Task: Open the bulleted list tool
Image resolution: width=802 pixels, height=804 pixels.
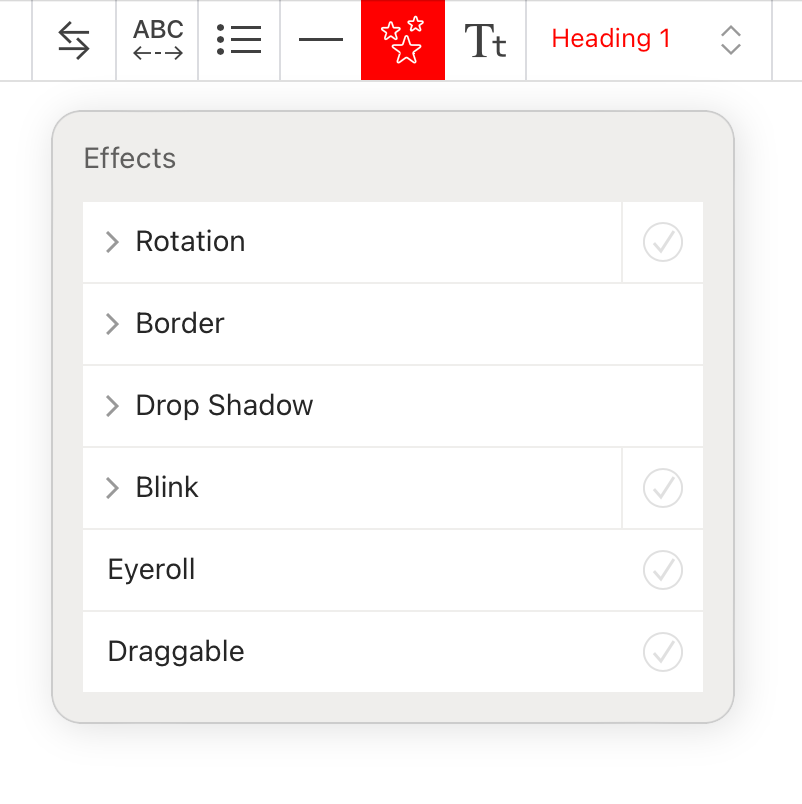Action: click(x=238, y=40)
